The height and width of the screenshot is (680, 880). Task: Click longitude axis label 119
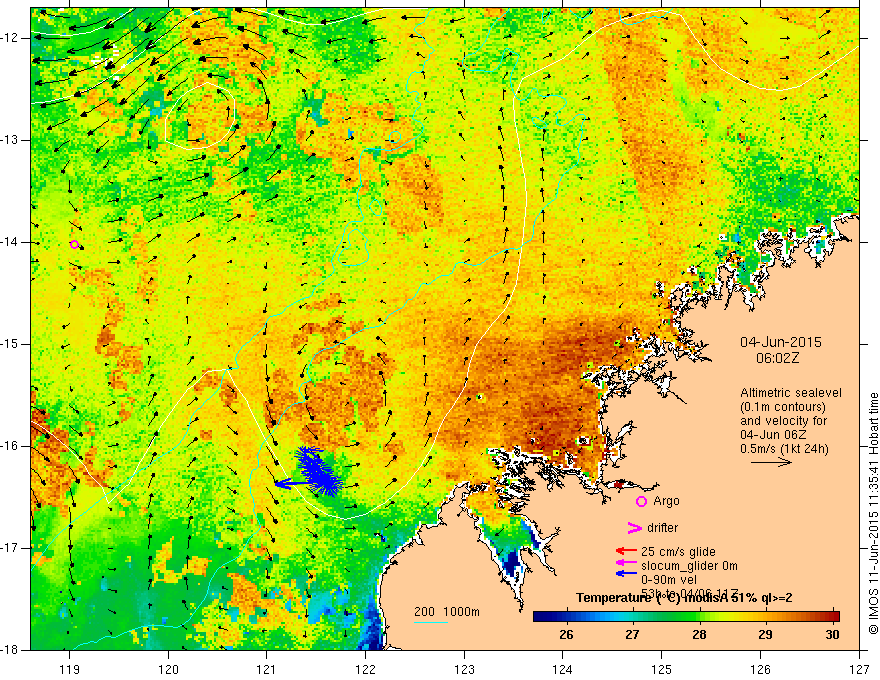pos(70,669)
